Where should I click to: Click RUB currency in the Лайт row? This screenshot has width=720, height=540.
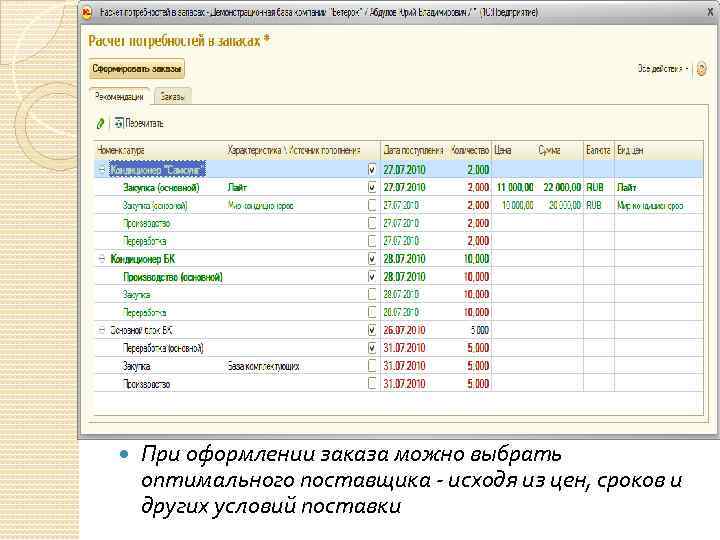[x=594, y=187]
